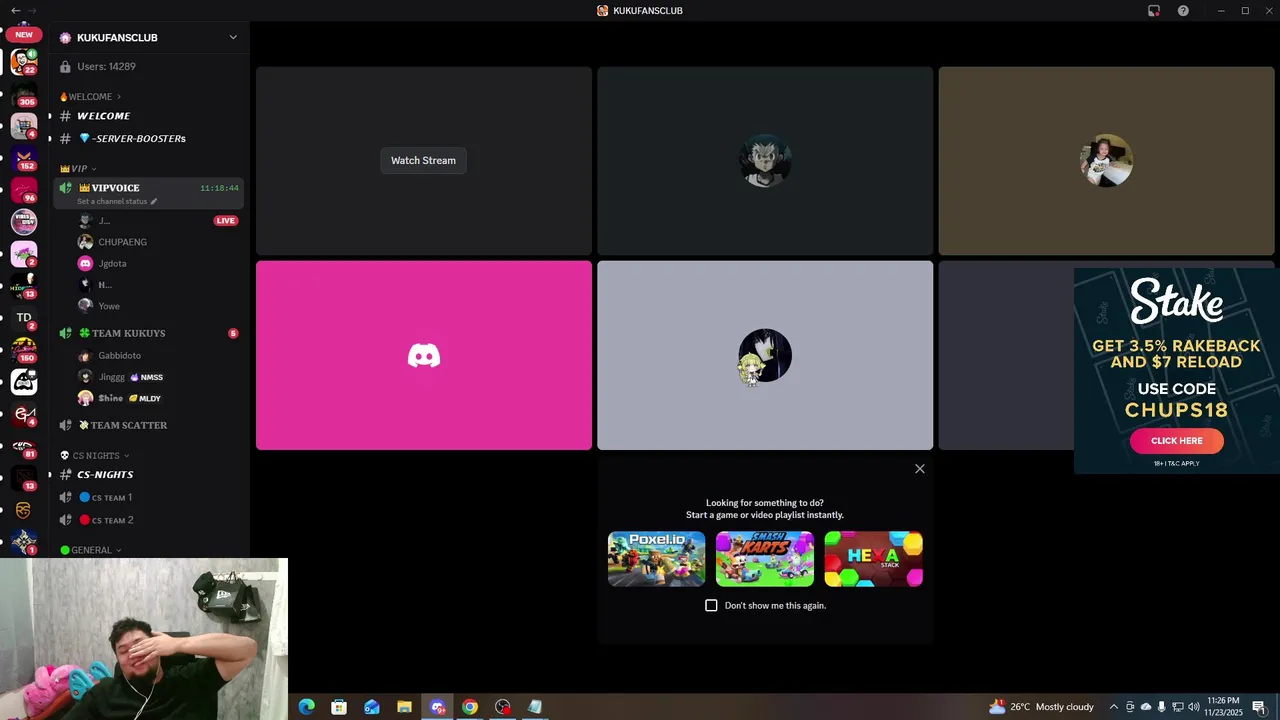Open the SERVER-BOOSTERs channel
The width and height of the screenshot is (1280, 720).
149,139
